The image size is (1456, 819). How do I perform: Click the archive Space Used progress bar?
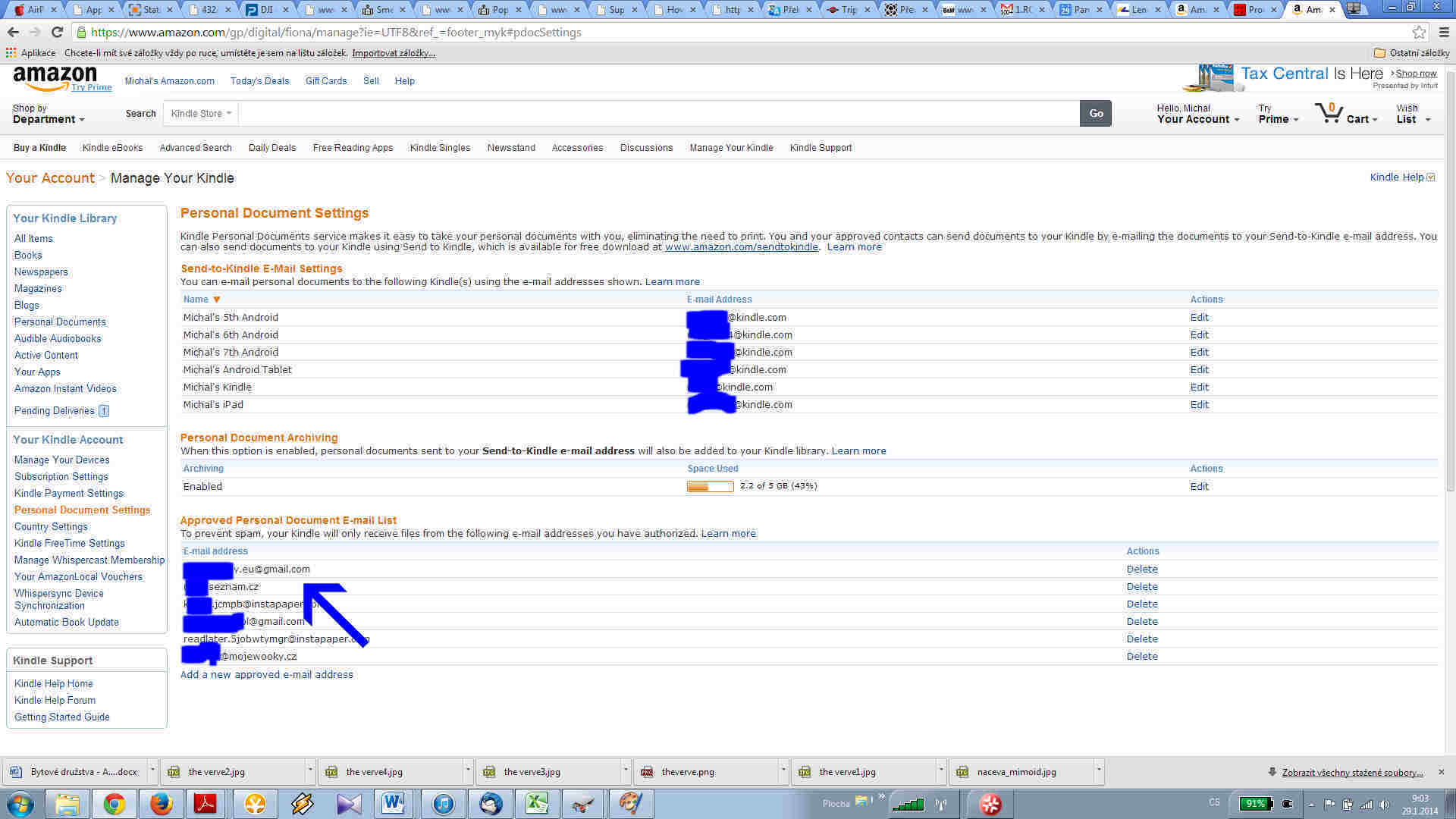coord(710,487)
